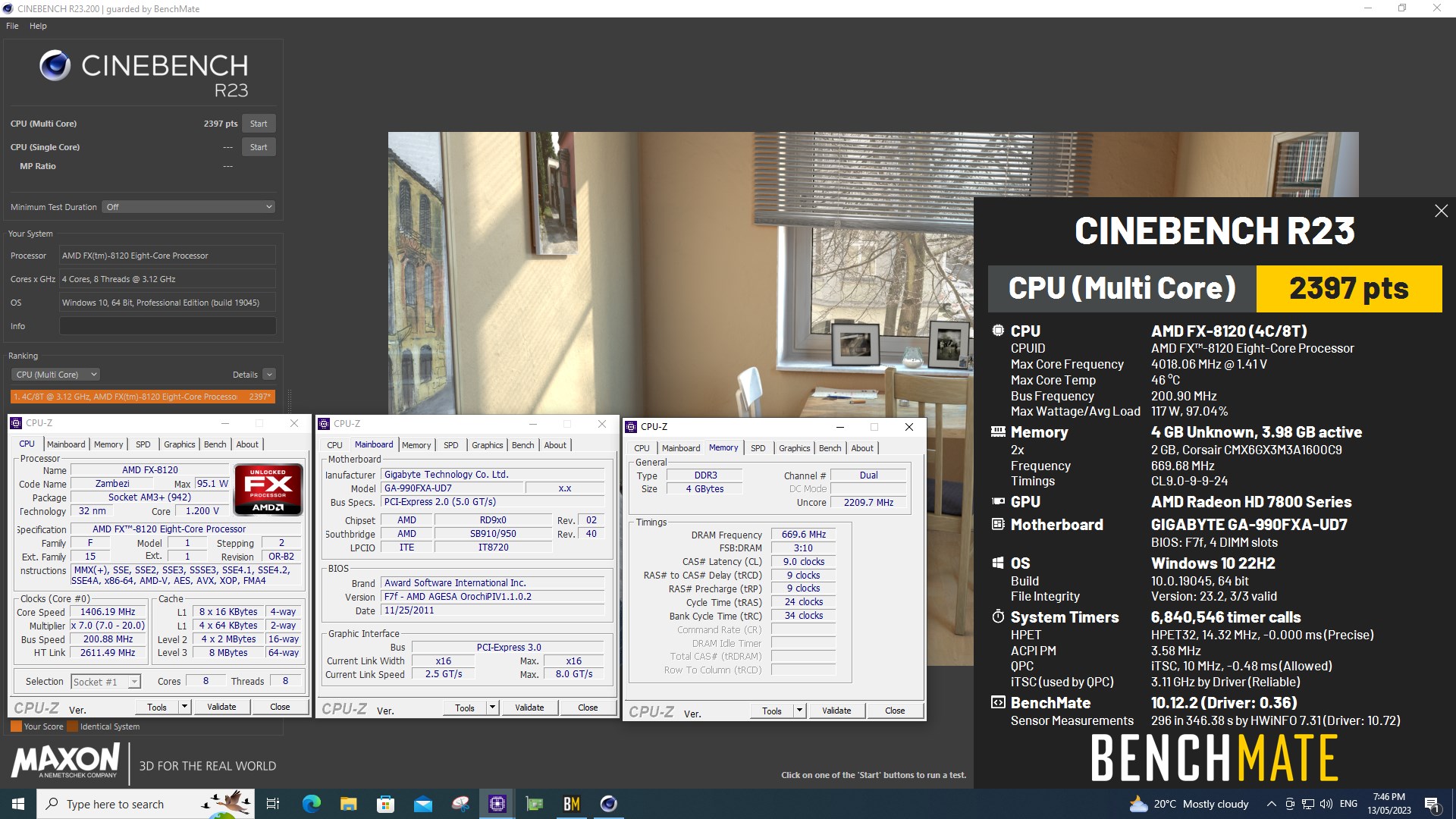Switch to SPD tab in Memory window
Screen dimensions: 1456x819
pos(758,448)
